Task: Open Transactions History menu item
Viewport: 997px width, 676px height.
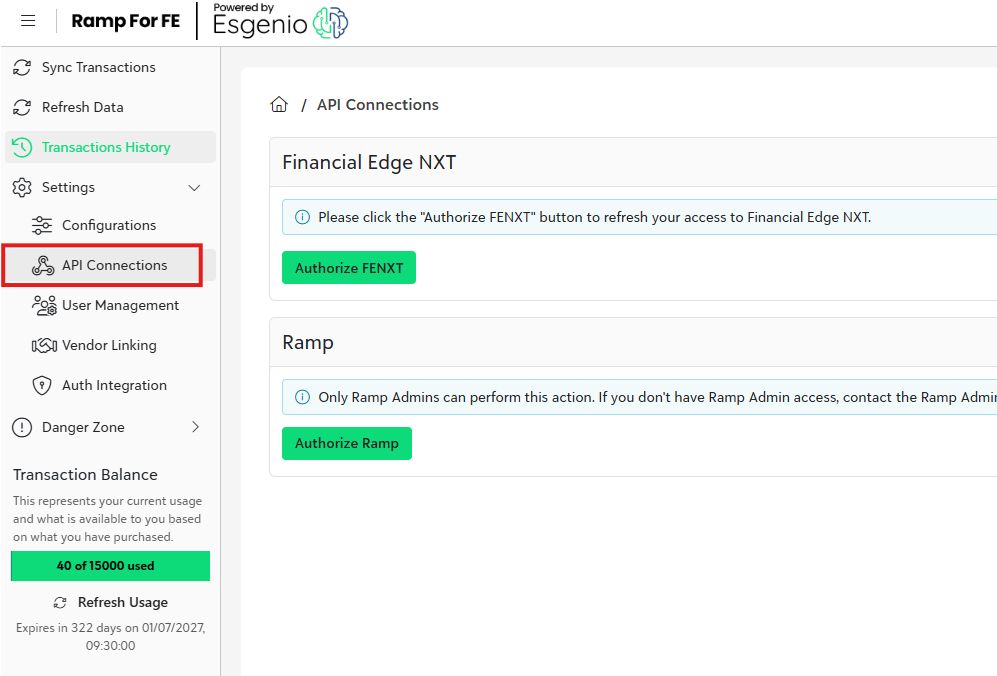Action: (x=111, y=148)
